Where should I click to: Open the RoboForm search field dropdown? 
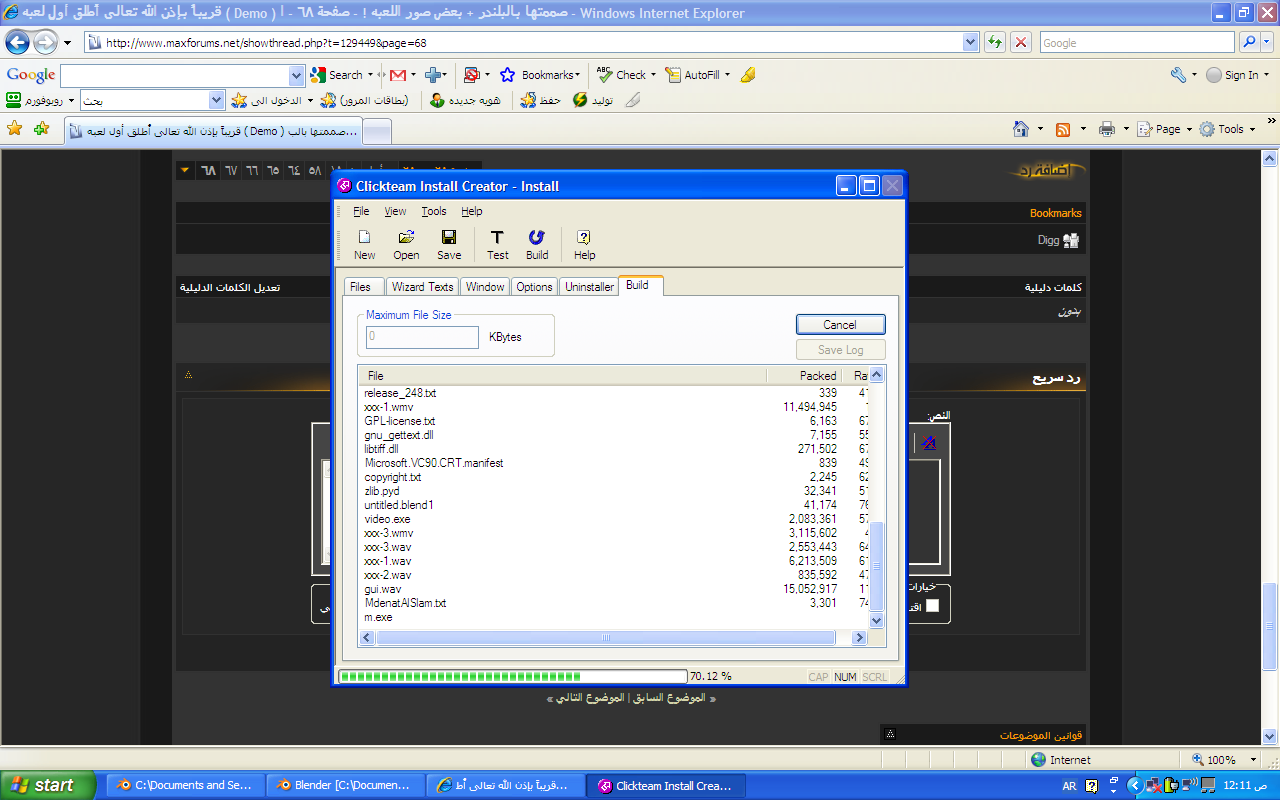tap(217, 100)
